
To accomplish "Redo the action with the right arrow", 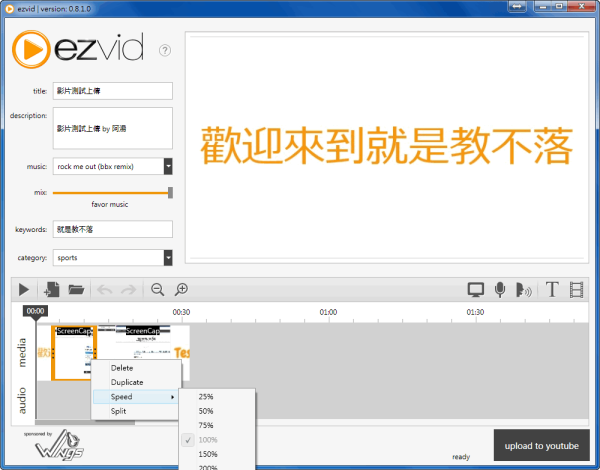I will (129, 290).
